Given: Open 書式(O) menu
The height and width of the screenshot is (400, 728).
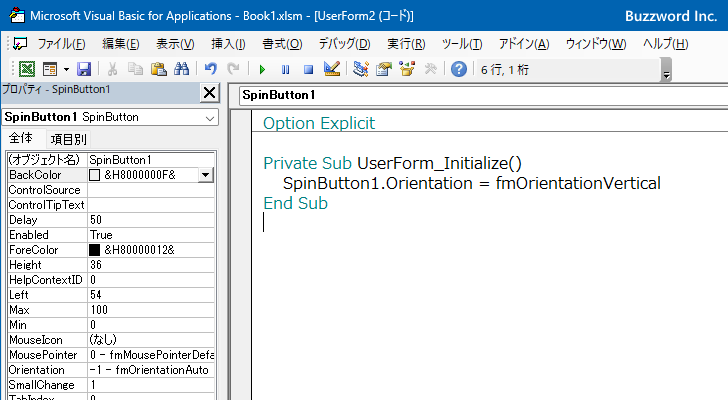Looking at the screenshot, I should [x=282, y=44].
